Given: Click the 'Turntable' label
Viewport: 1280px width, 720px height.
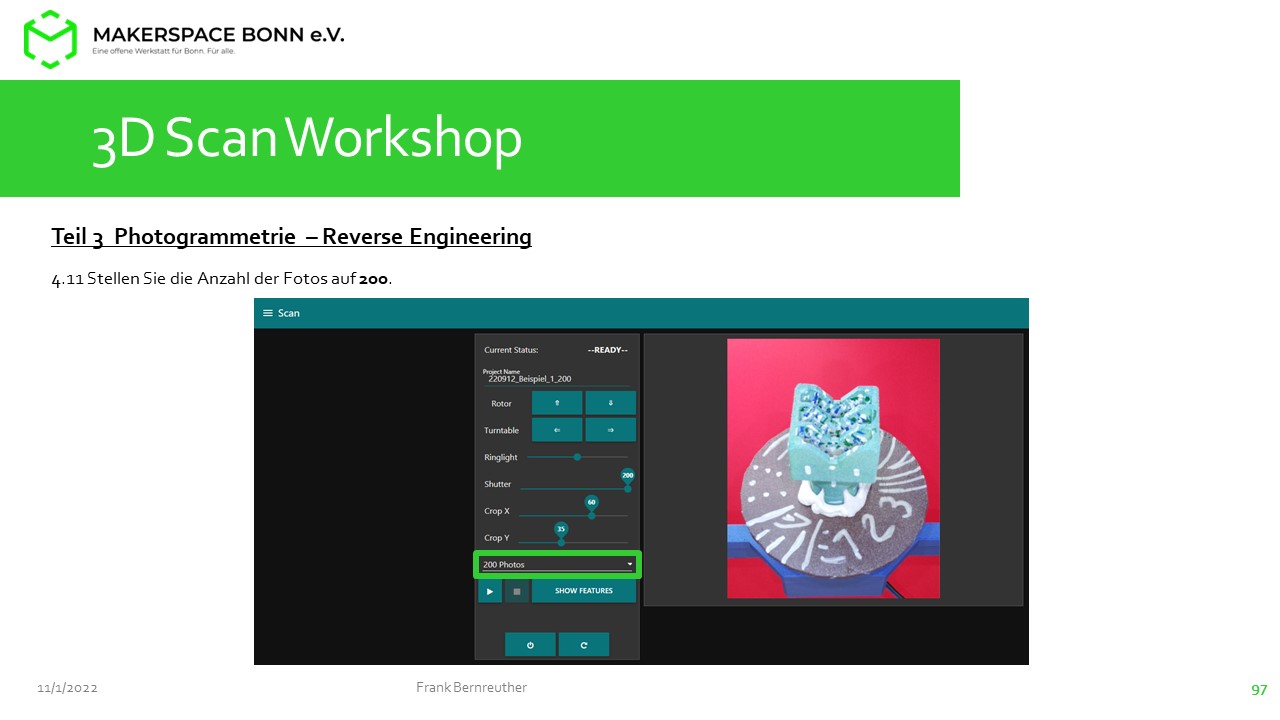Looking at the screenshot, I should [501, 431].
